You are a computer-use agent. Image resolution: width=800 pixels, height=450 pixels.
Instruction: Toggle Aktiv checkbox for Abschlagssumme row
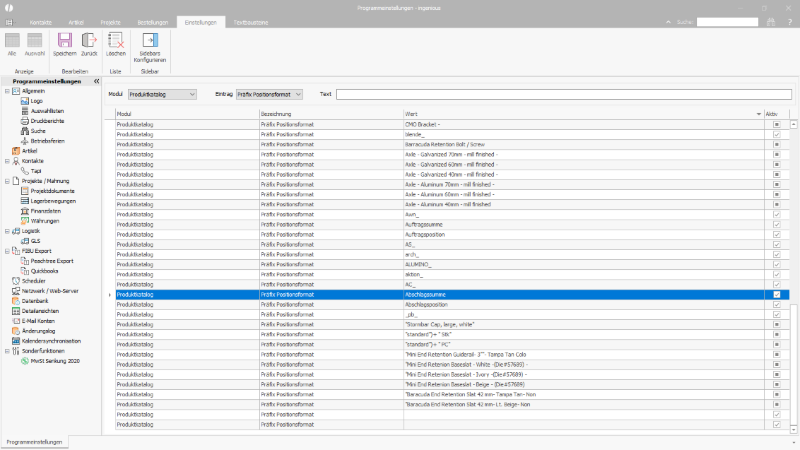[x=777, y=294]
